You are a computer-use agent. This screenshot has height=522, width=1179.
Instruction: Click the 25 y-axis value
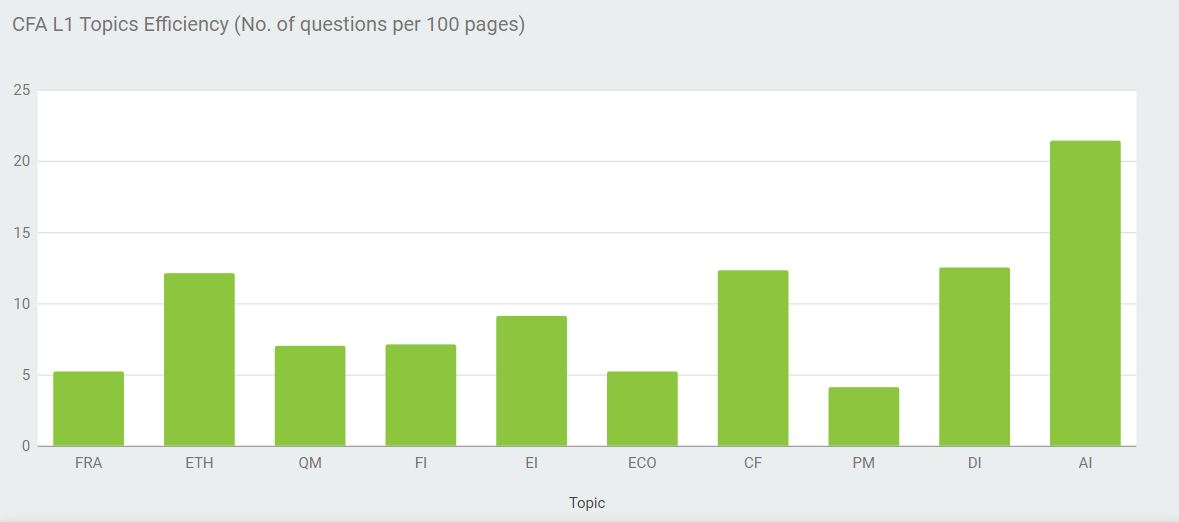21,91
